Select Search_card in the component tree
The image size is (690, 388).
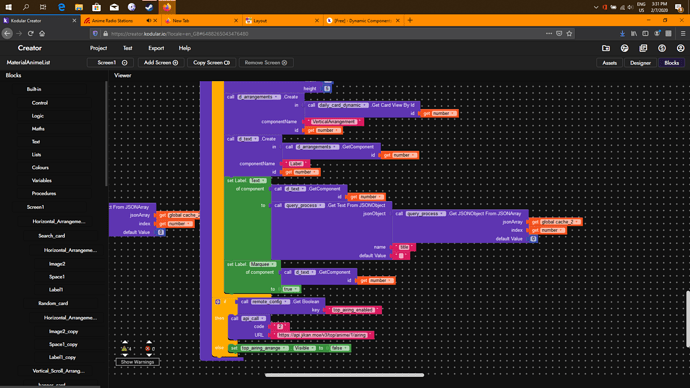51,236
